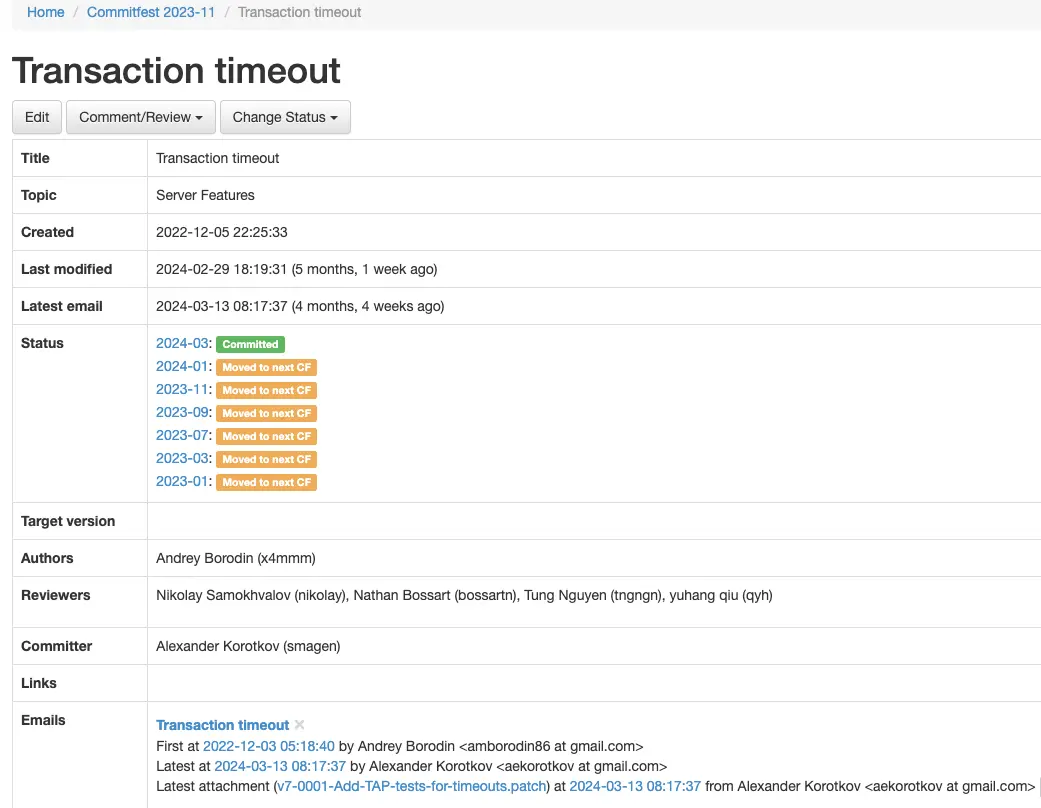Open the 2023-11 commitfest page

click(x=181, y=389)
